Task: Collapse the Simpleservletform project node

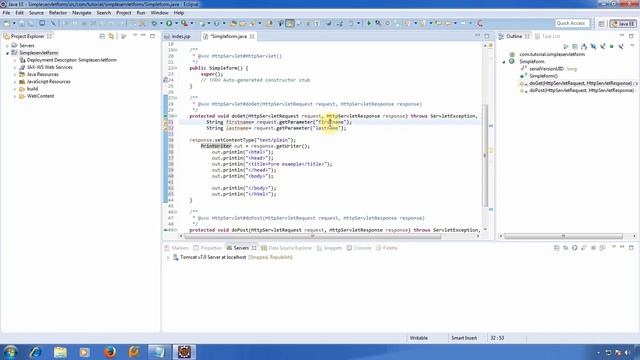Action: pos(7,53)
